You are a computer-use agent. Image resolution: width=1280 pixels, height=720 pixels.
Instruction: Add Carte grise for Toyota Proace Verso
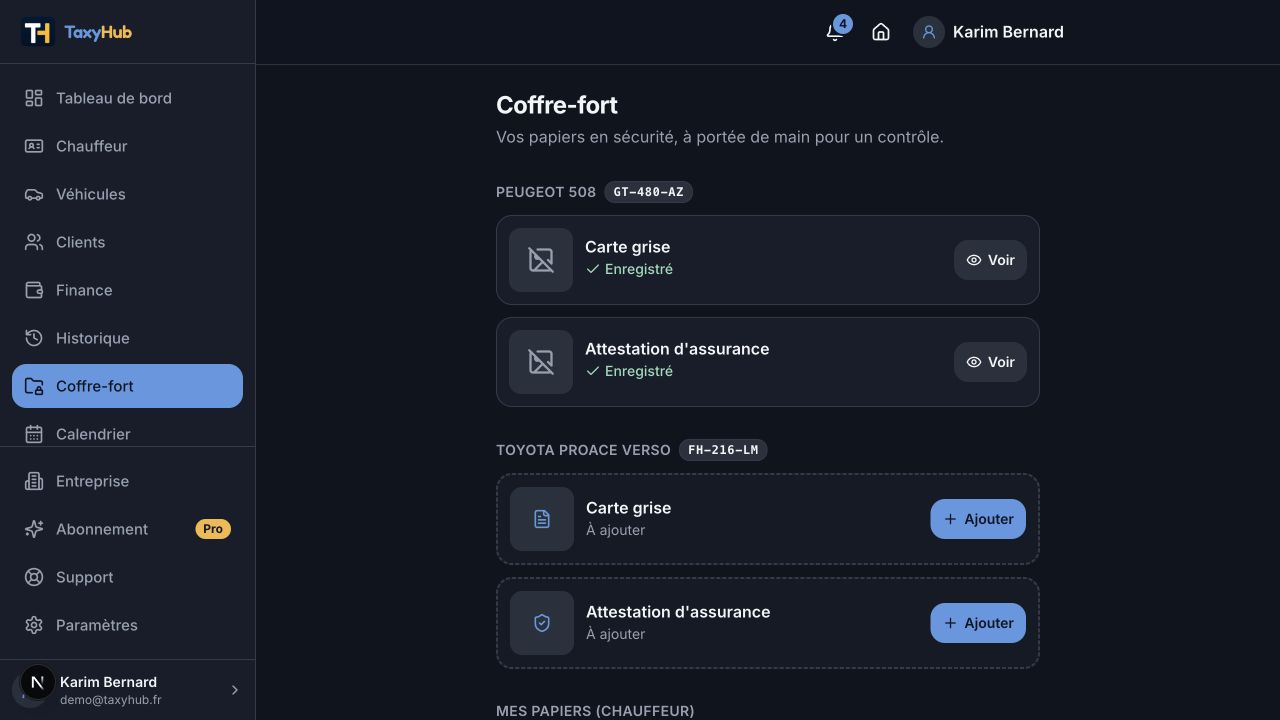click(978, 519)
